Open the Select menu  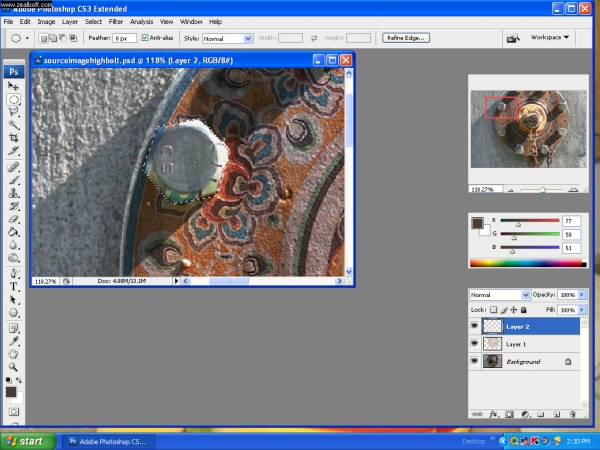point(93,22)
